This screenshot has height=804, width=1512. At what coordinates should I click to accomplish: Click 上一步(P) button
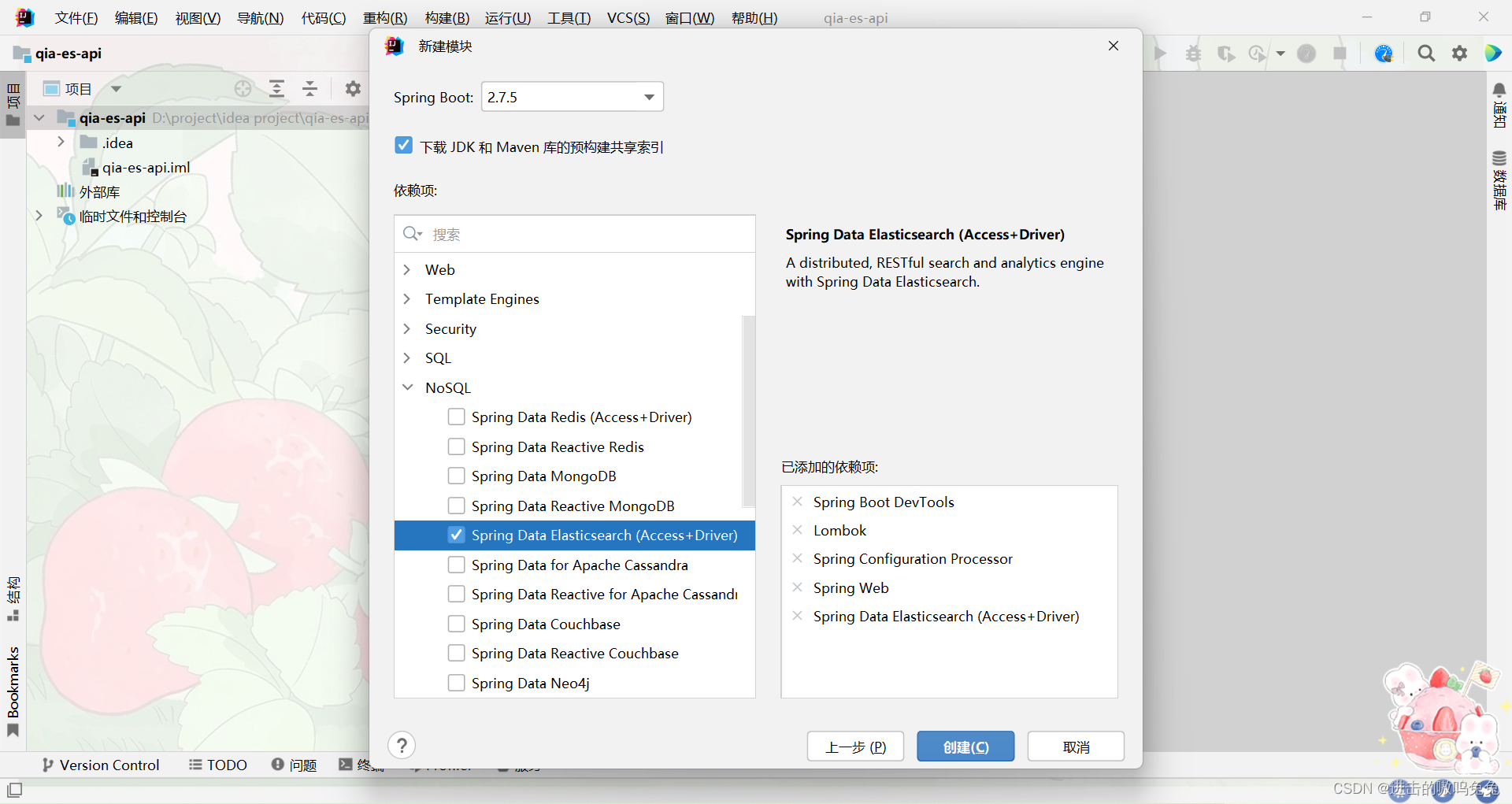855,747
